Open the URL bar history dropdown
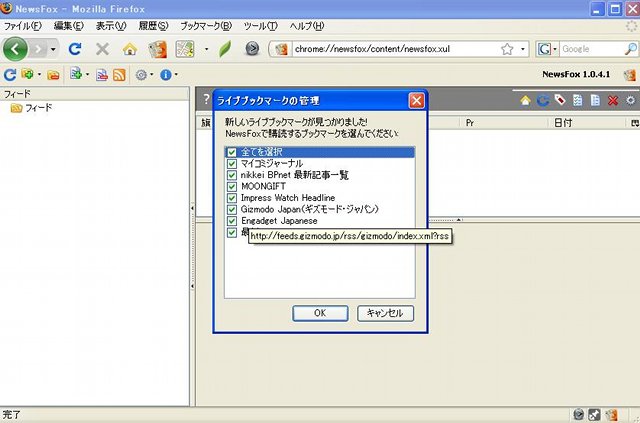 (x=523, y=49)
